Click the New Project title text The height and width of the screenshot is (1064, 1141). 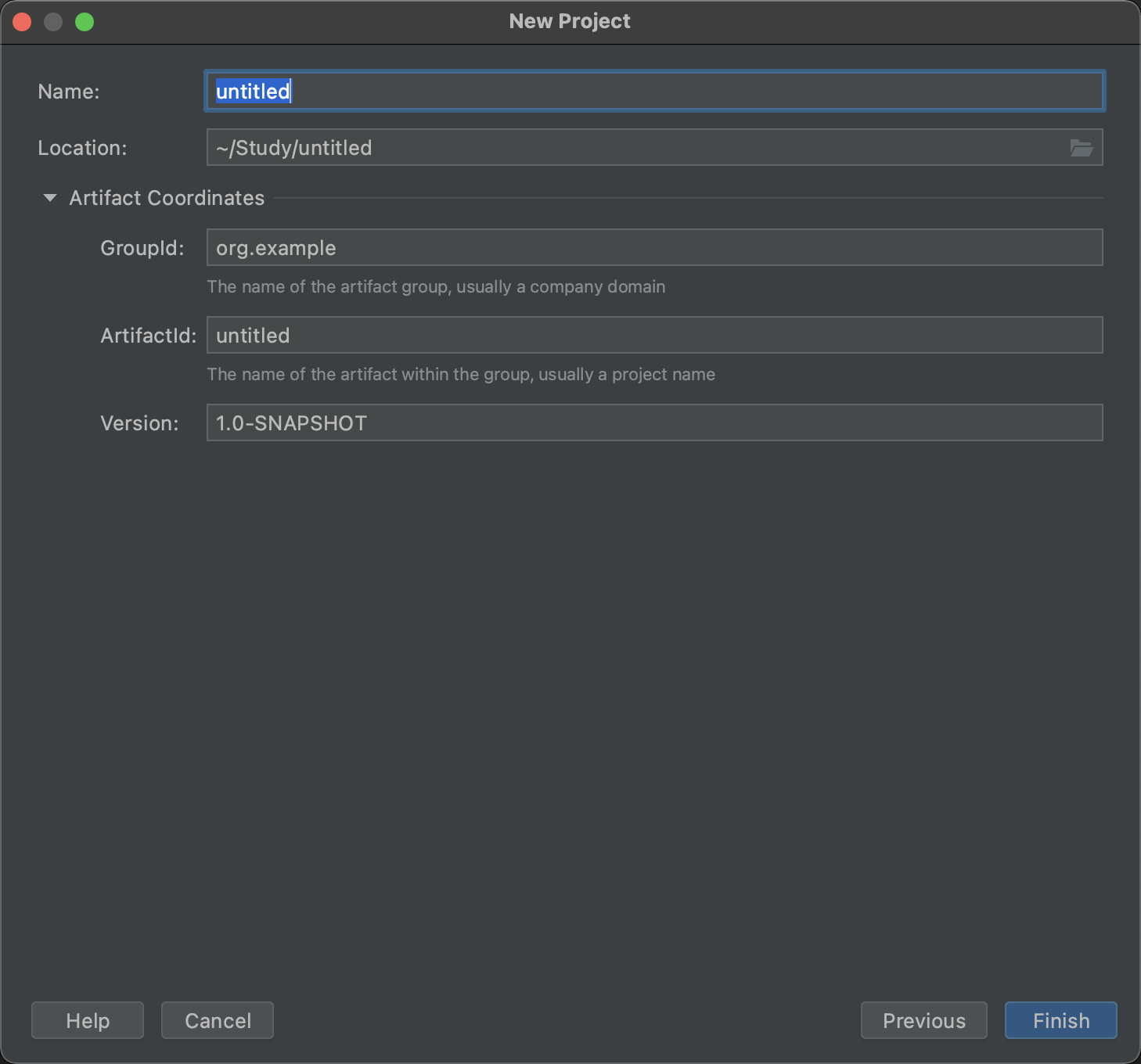click(x=570, y=21)
